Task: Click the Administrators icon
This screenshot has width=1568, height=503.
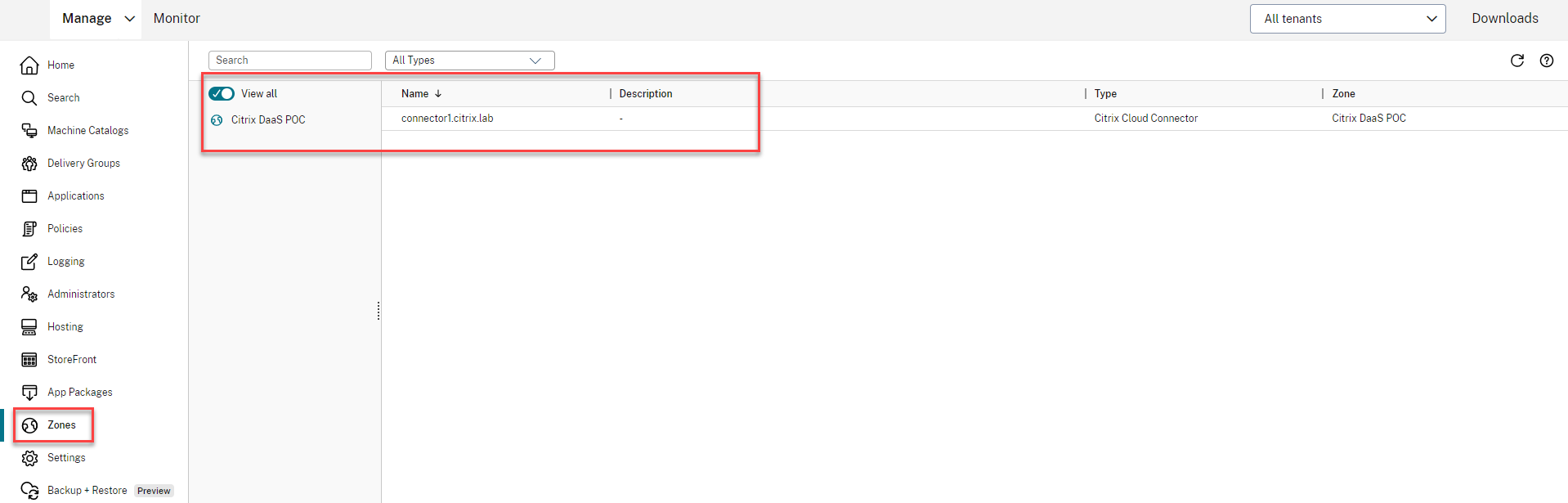Action: [29, 294]
